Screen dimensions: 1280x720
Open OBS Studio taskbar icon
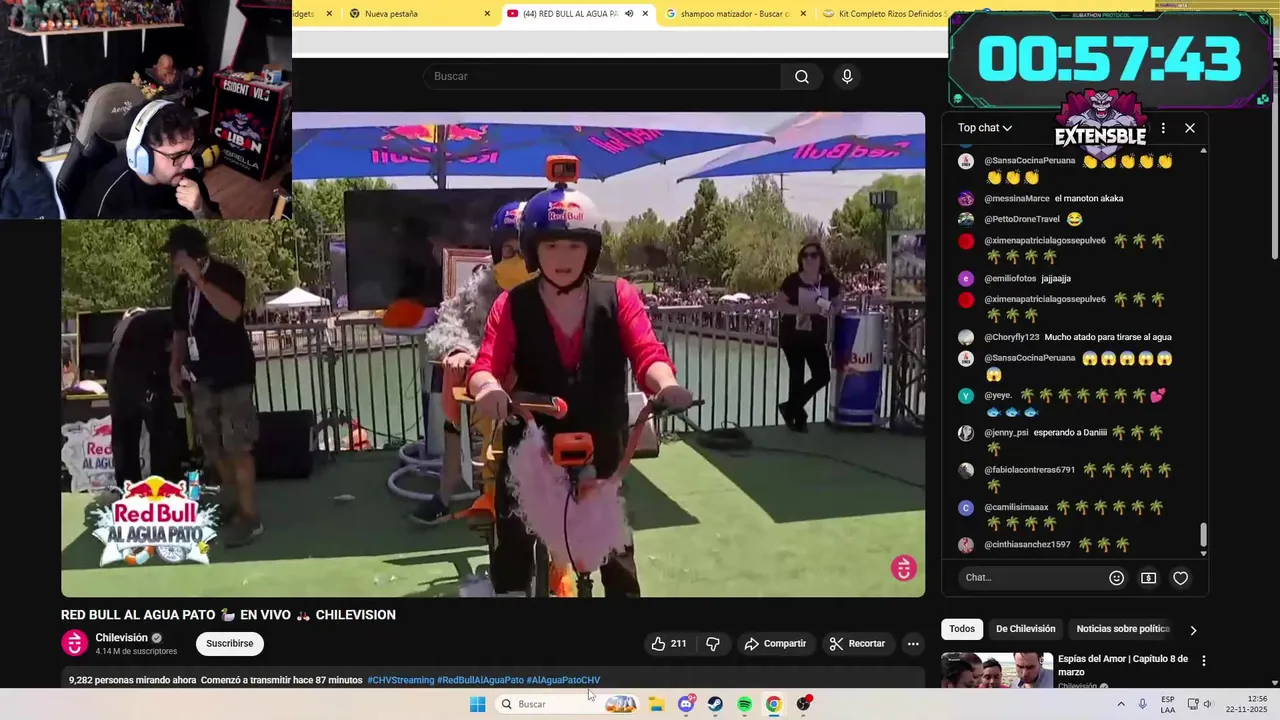[803, 704]
